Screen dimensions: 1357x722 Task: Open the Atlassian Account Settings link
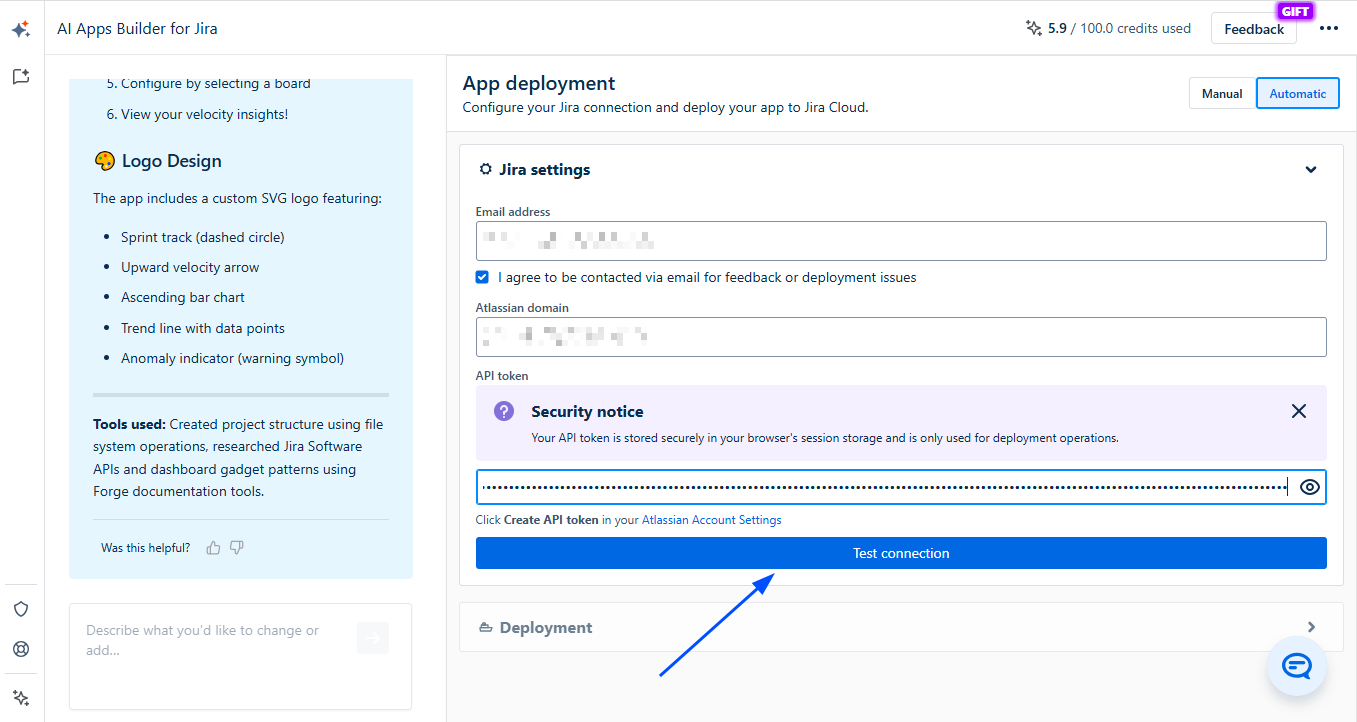[x=711, y=520]
